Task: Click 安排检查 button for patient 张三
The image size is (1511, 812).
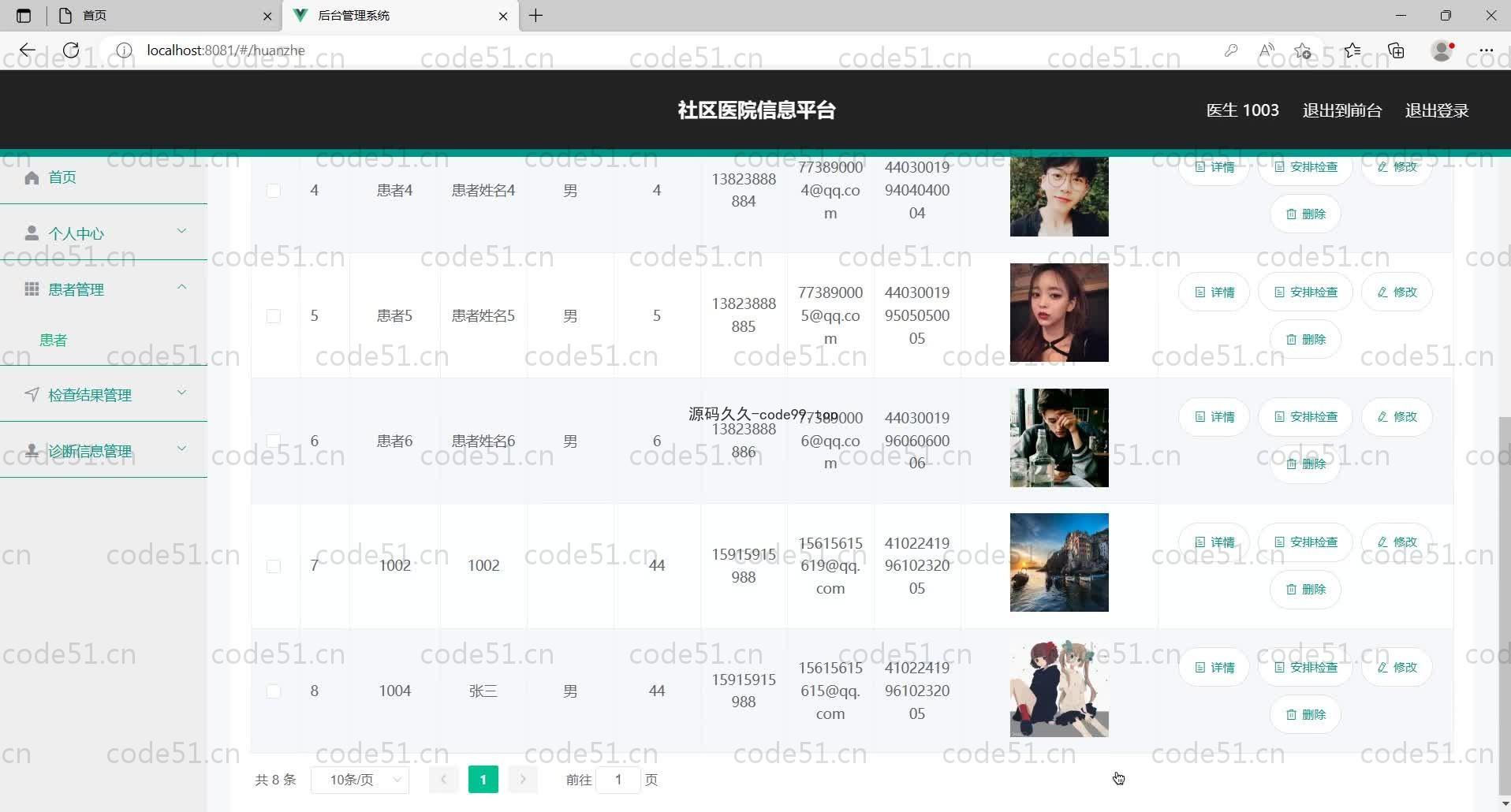Action: tap(1305, 668)
